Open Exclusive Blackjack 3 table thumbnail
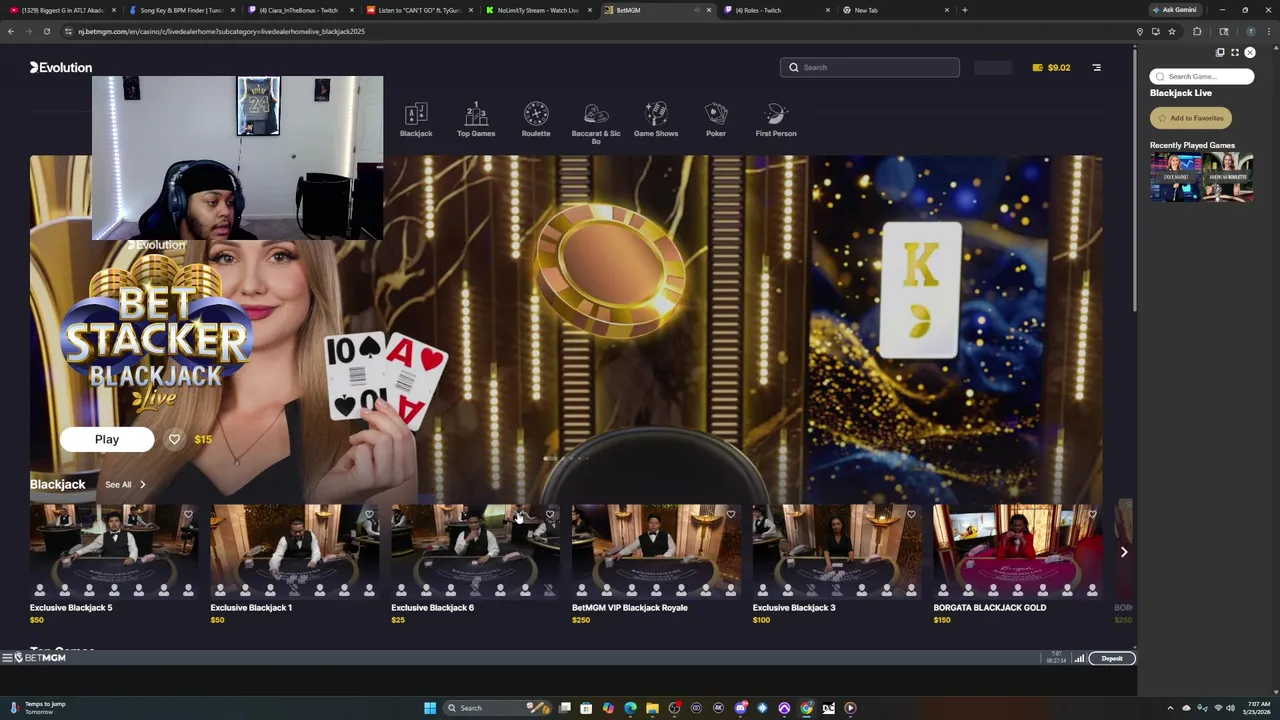This screenshot has width=1280, height=720. pyautogui.click(x=837, y=551)
